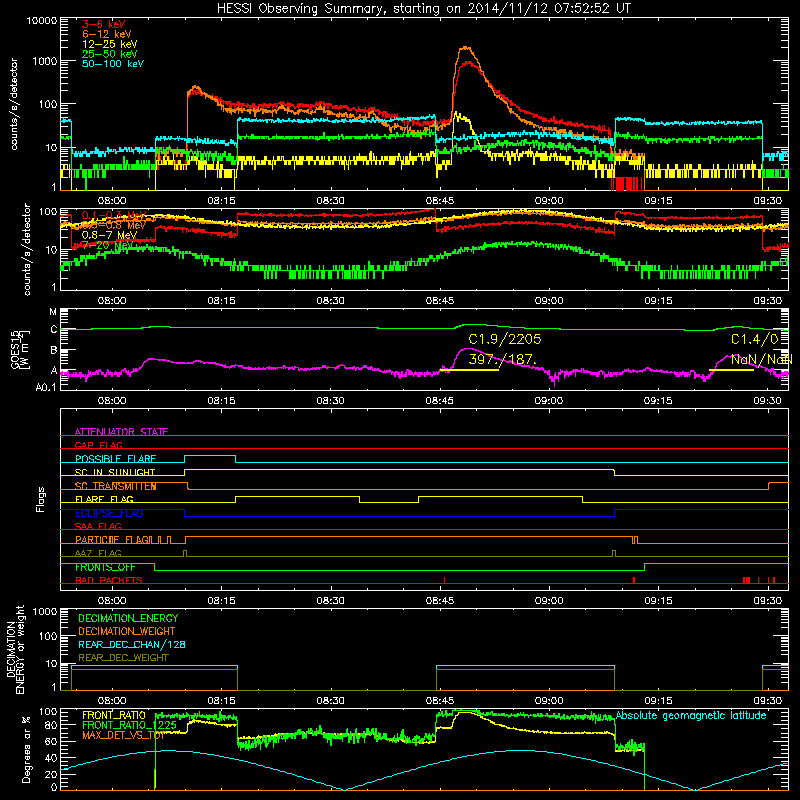
Task: Select the SC_TRANSMITTER flag label
Action: (115, 486)
